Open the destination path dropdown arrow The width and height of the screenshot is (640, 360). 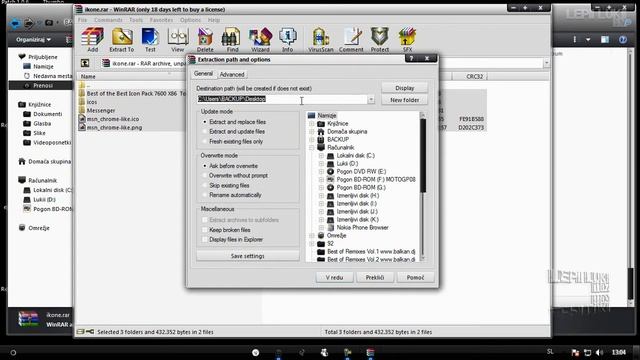point(371,100)
